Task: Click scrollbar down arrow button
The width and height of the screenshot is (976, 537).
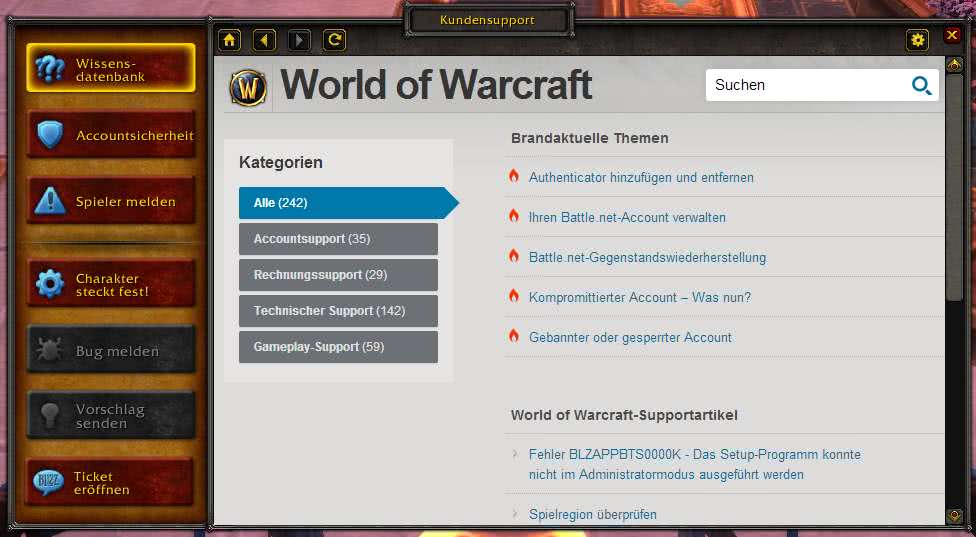Action: [954, 516]
